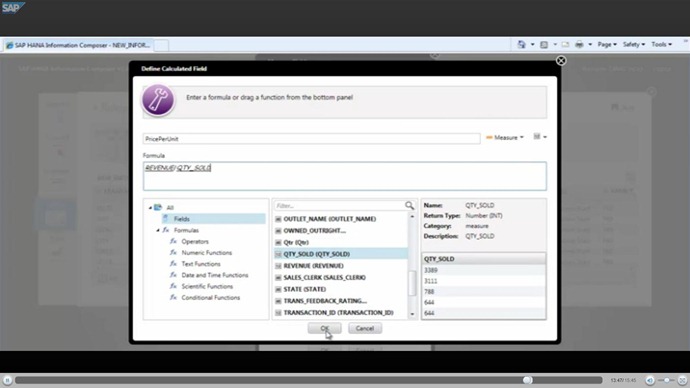
Task: Click the fx icon beside Operators
Action: [x=173, y=242]
